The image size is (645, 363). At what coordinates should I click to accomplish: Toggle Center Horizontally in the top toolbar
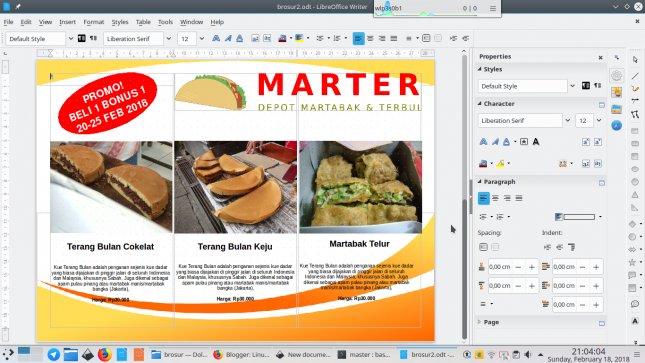pyautogui.click(x=370, y=38)
